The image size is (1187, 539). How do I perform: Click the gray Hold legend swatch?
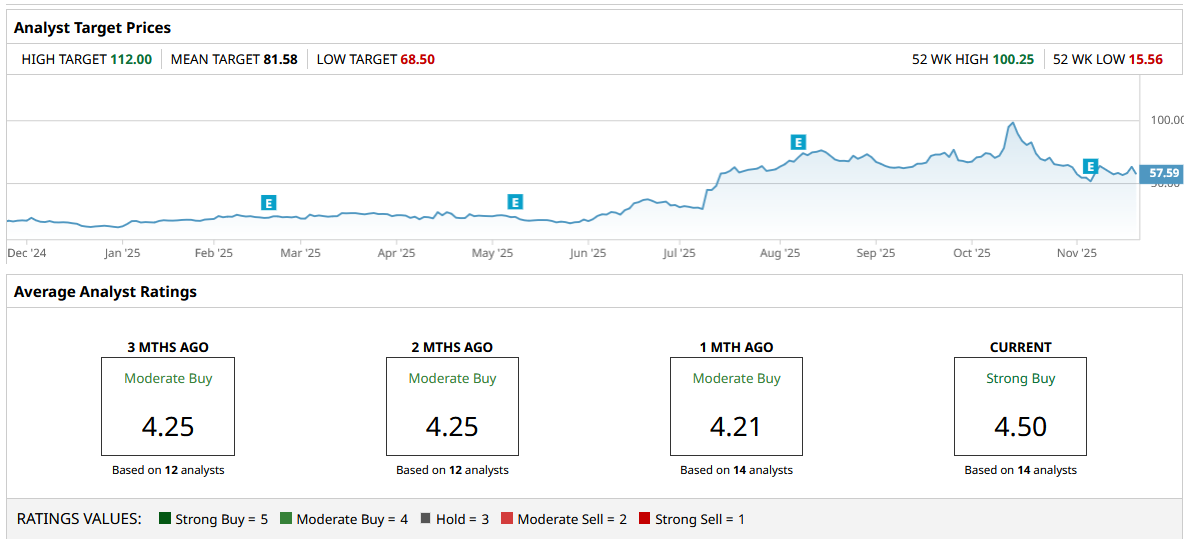(x=426, y=519)
